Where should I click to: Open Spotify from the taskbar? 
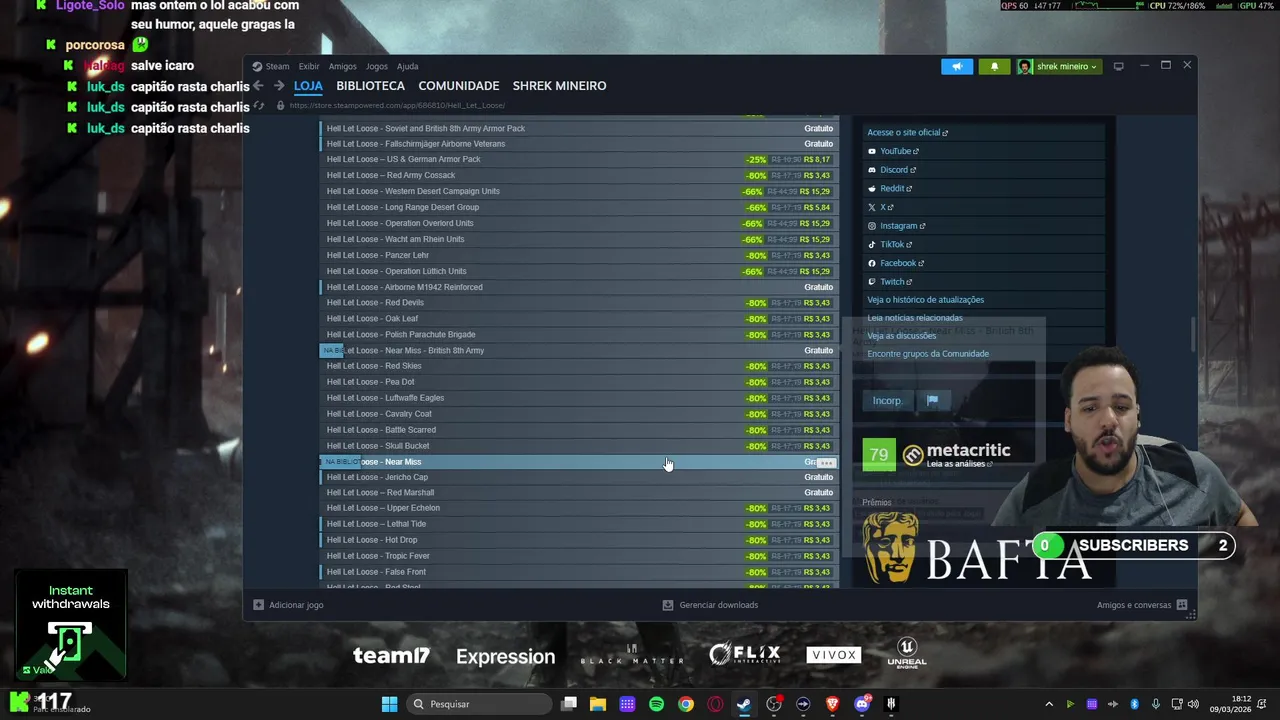tap(656, 704)
